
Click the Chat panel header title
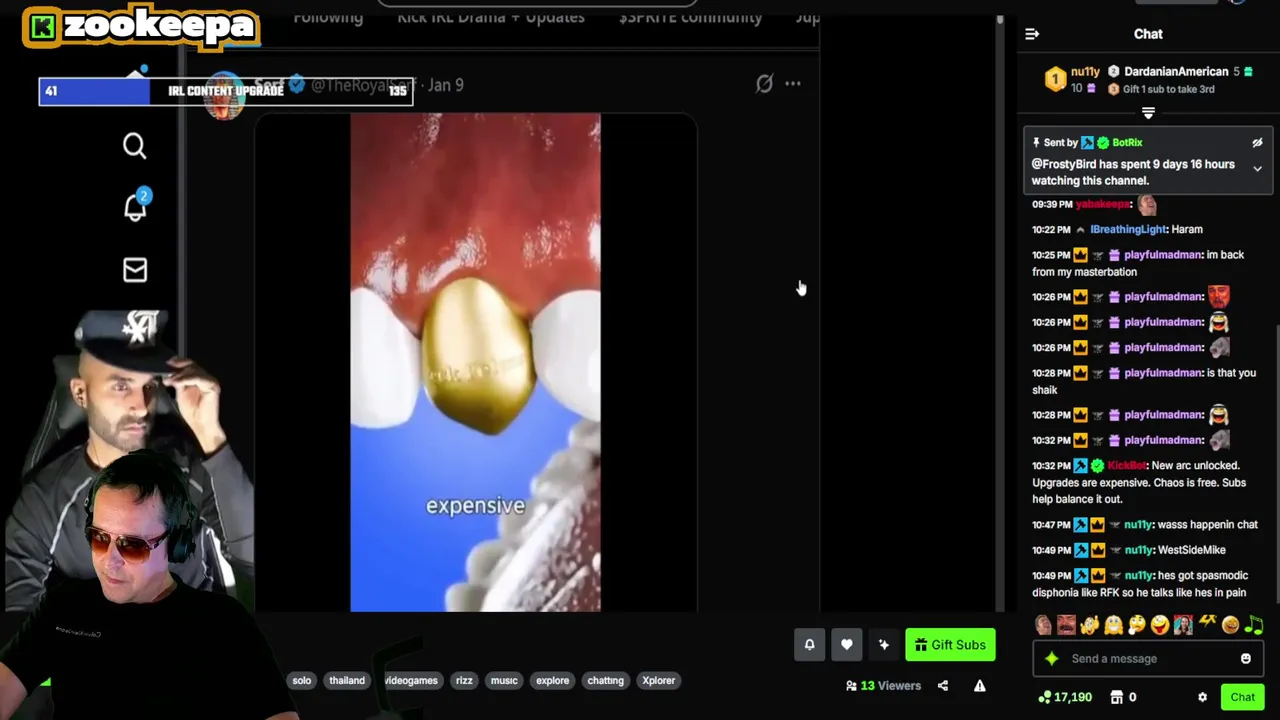tap(1148, 34)
